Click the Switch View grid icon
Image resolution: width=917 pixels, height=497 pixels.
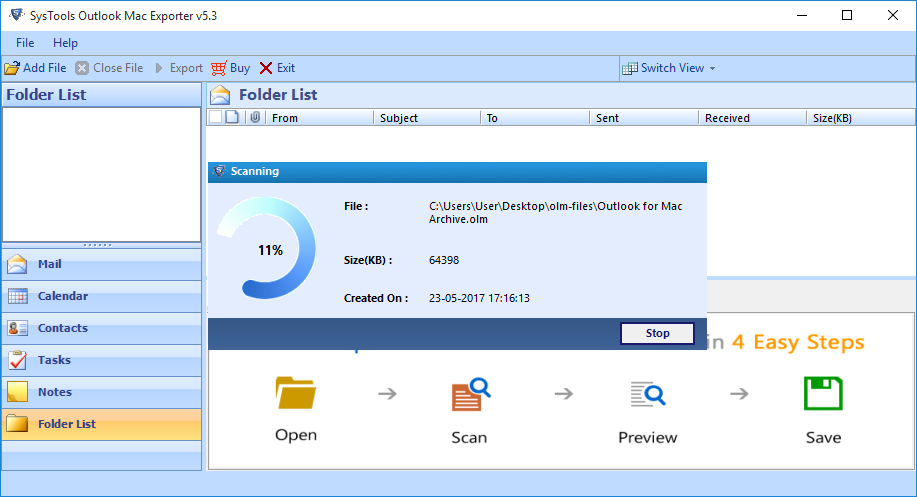[630, 68]
